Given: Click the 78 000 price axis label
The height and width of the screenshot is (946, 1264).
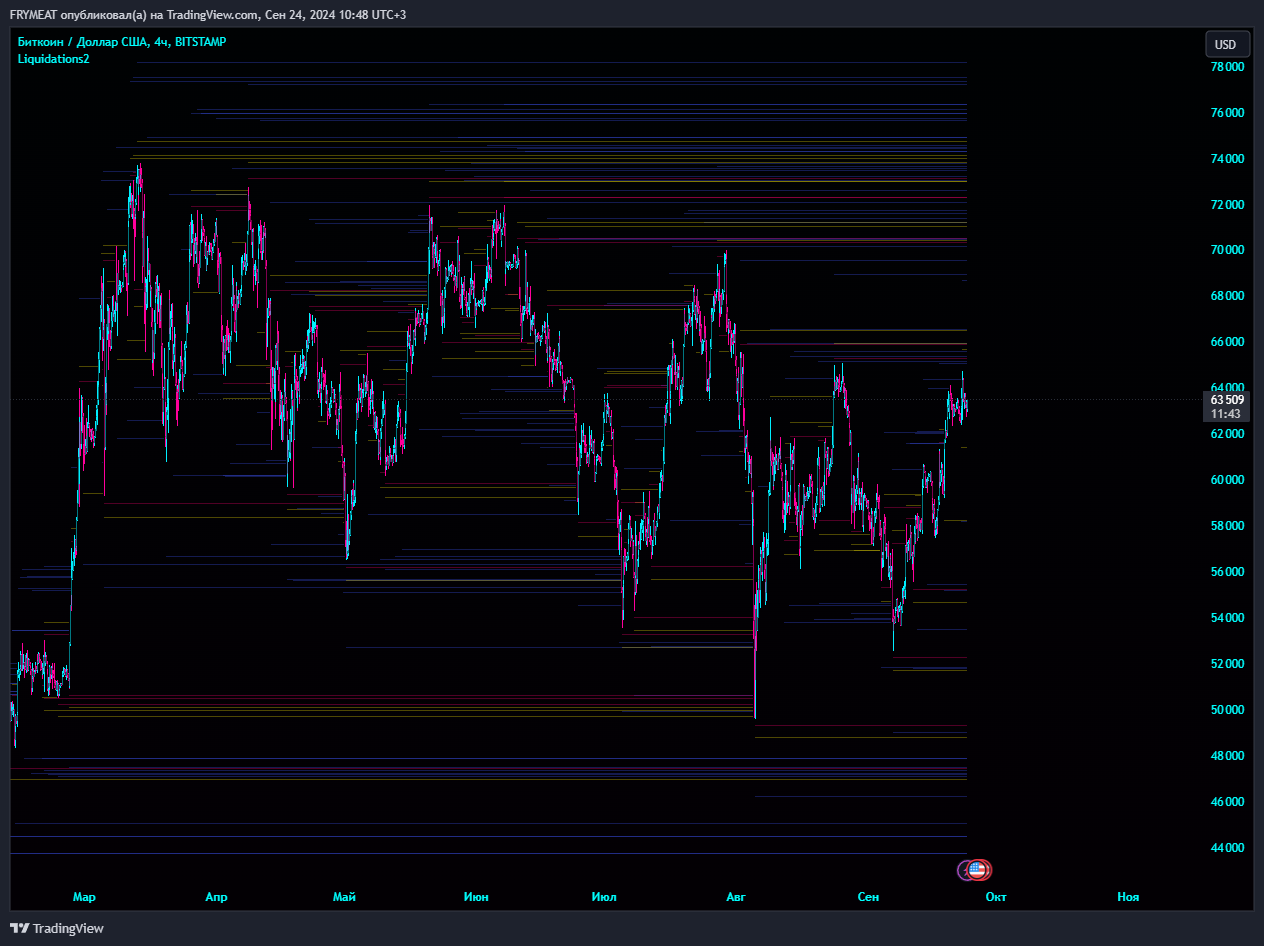Looking at the screenshot, I should tap(1227, 67).
